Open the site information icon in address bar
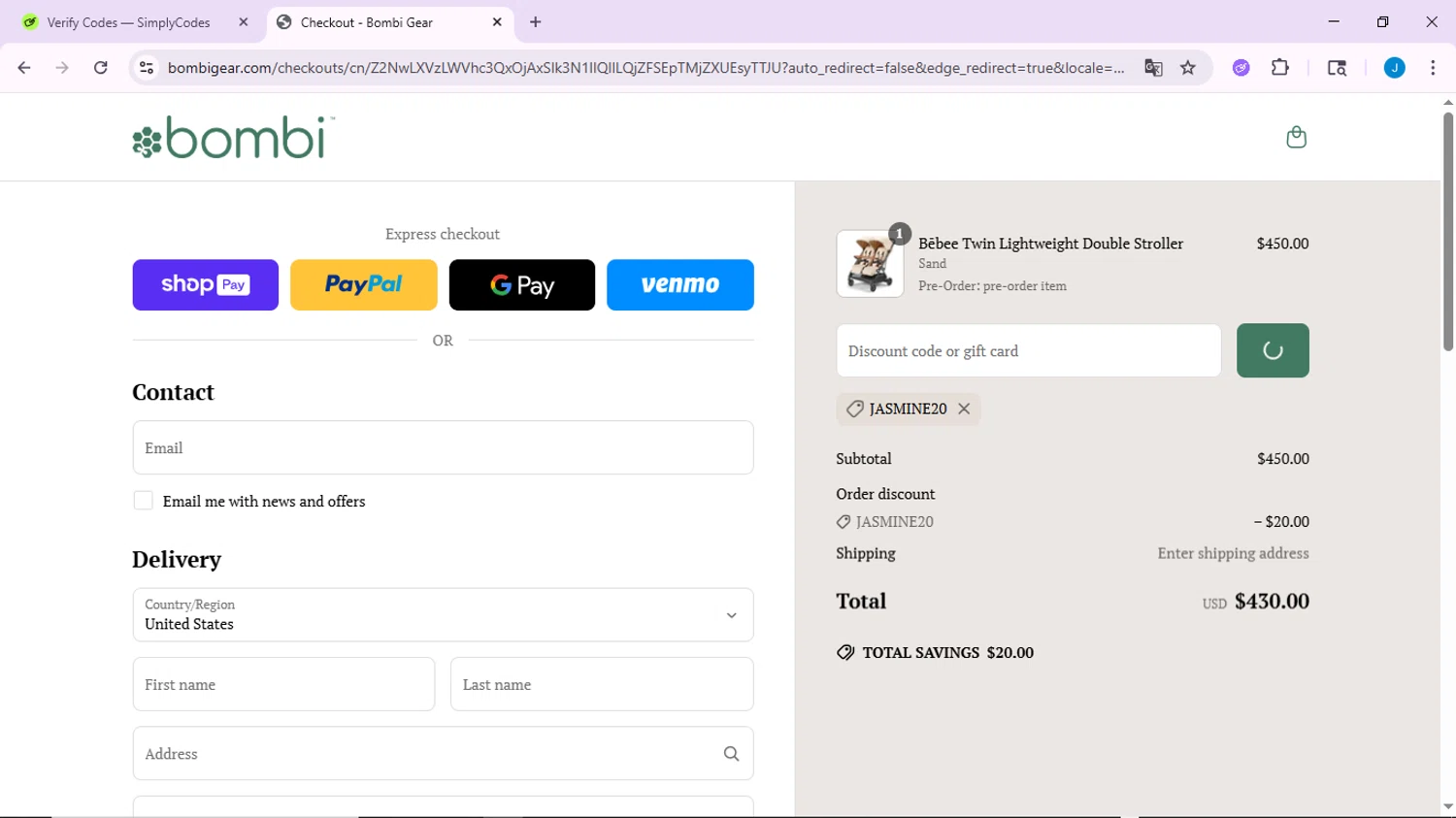Image resolution: width=1456 pixels, height=818 pixels. tap(147, 68)
